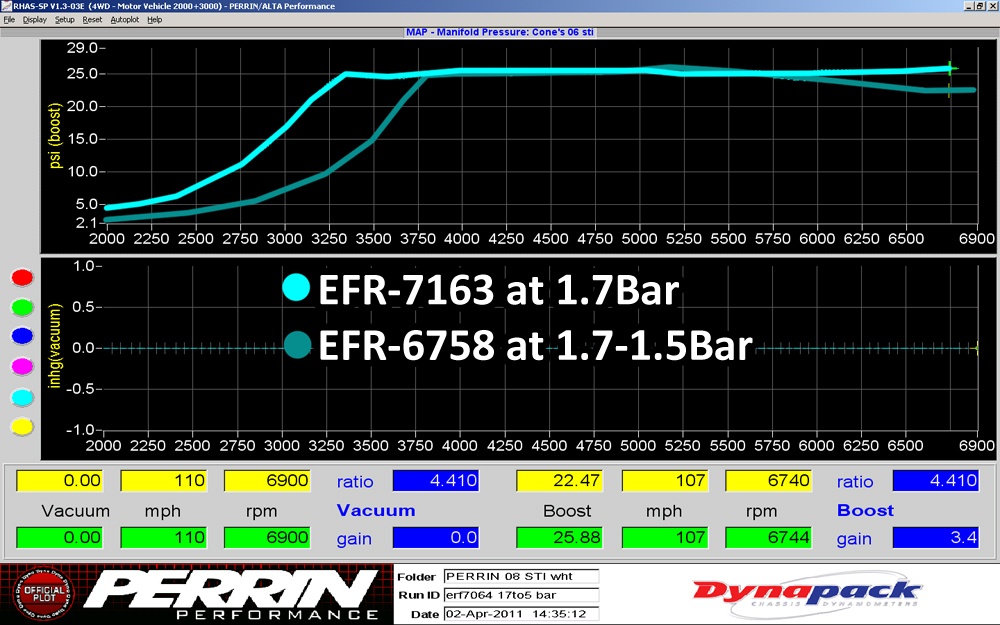
Task: Open the Autoplot menu
Action: [124, 20]
